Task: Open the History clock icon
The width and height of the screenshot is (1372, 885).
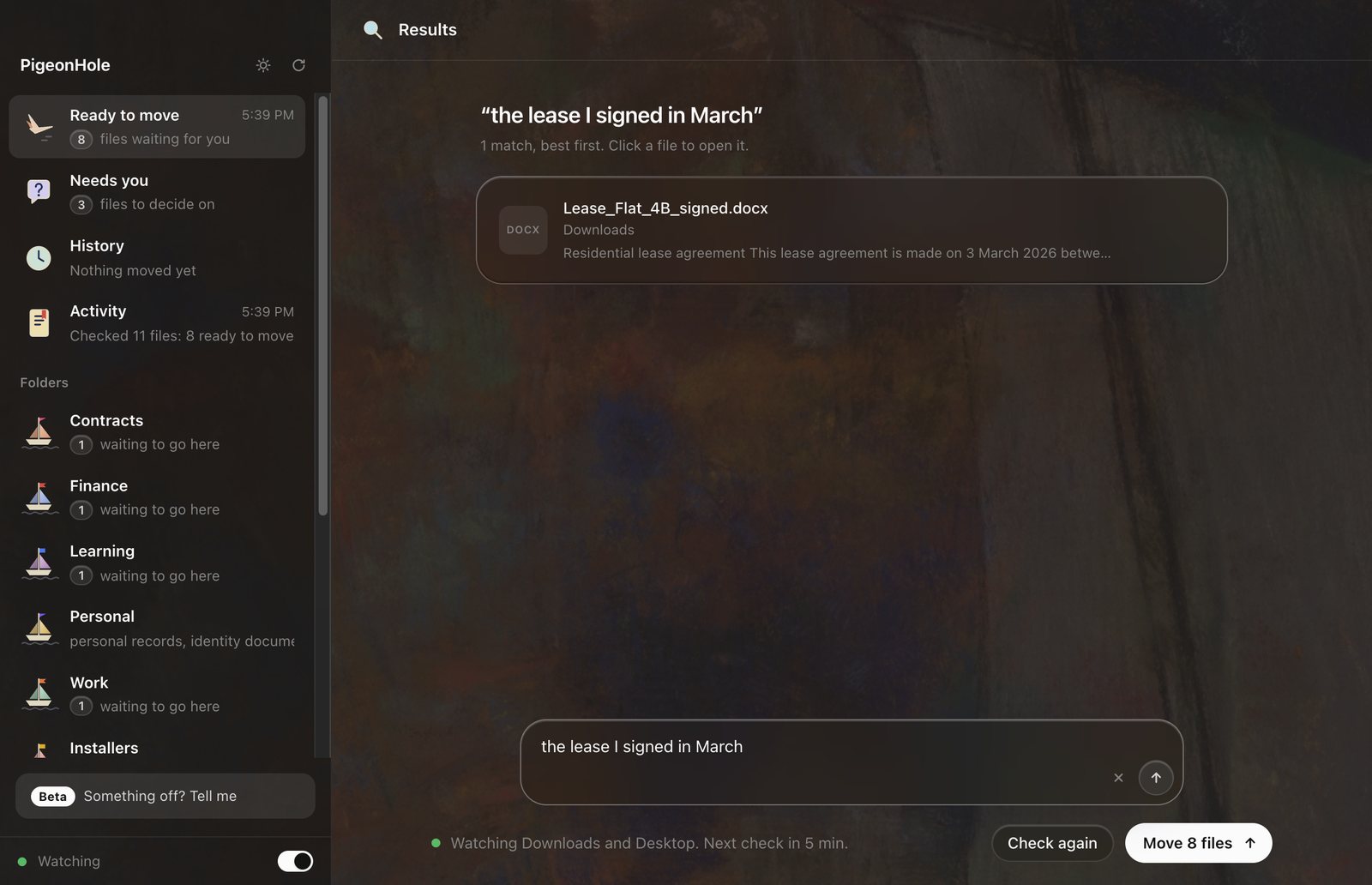Action: pyautogui.click(x=39, y=257)
